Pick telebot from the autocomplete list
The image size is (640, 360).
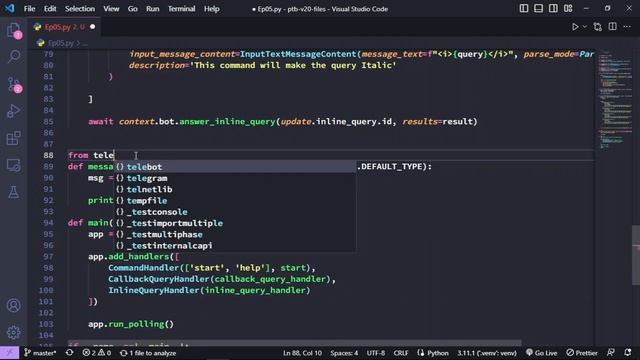click(236, 167)
